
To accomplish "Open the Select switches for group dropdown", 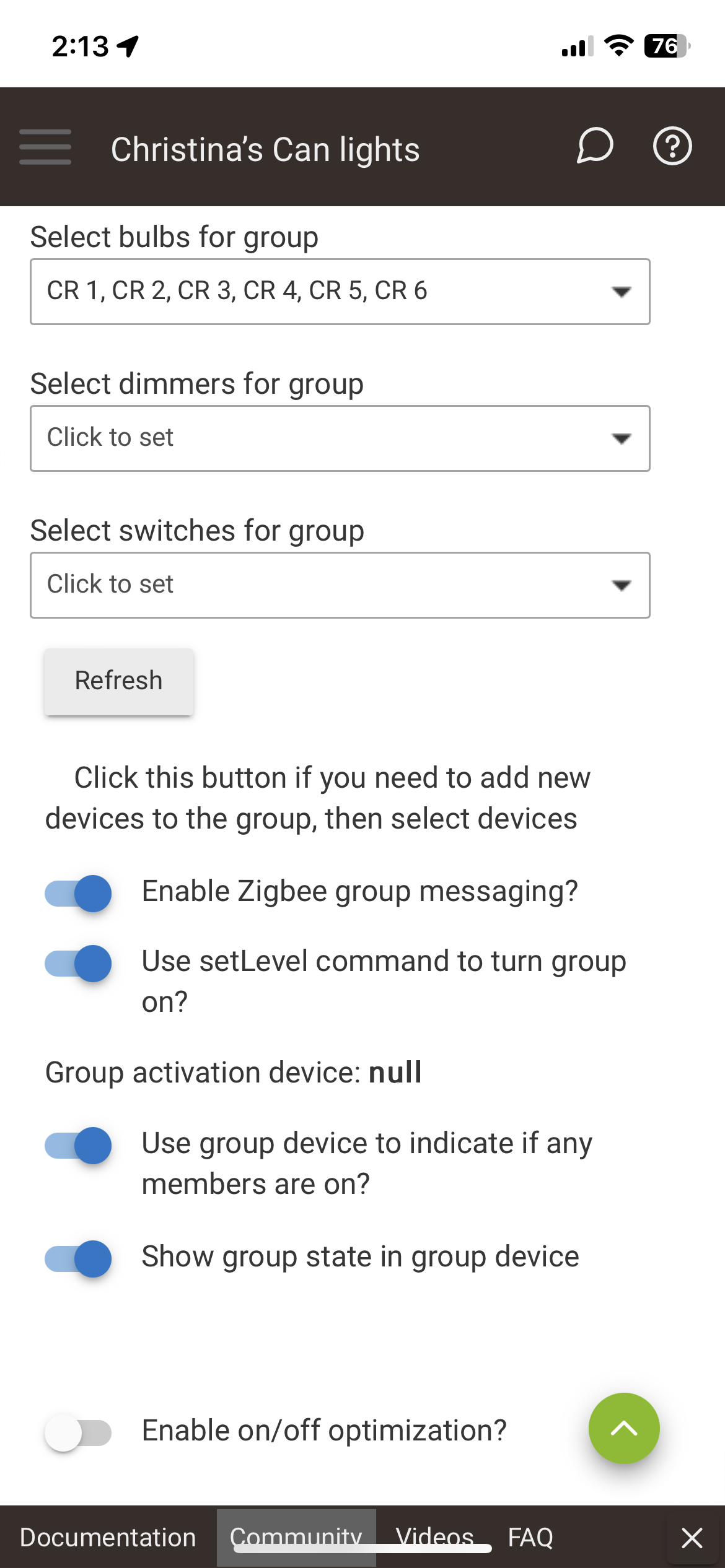I will pyautogui.click(x=340, y=585).
